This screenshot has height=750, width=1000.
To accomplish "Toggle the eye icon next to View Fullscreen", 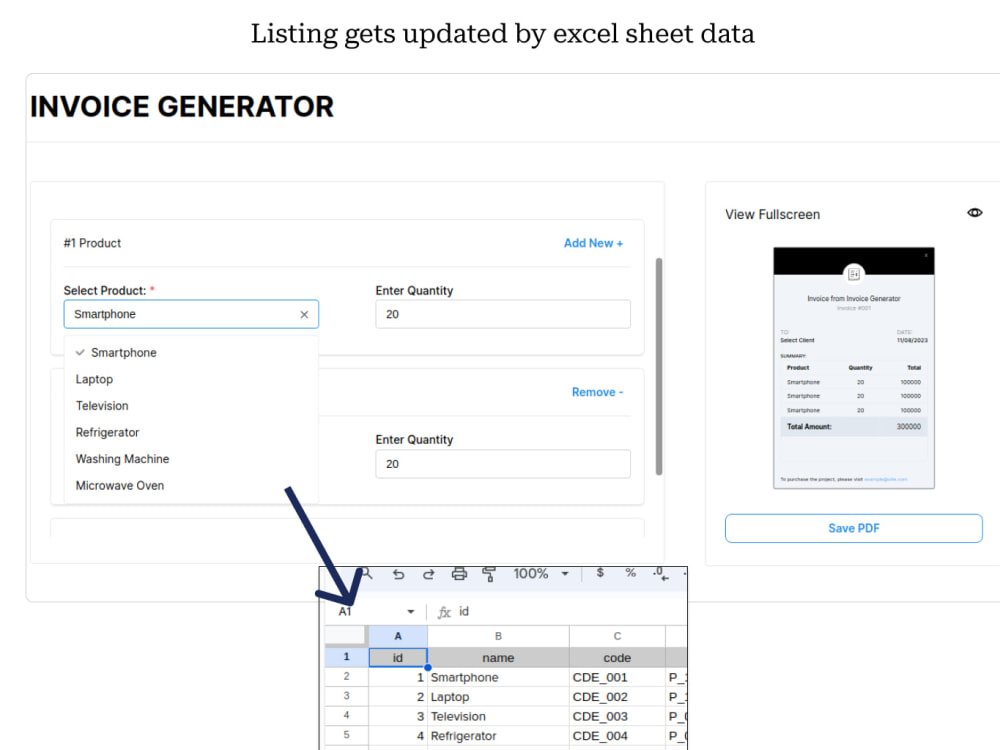I will 974,212.
